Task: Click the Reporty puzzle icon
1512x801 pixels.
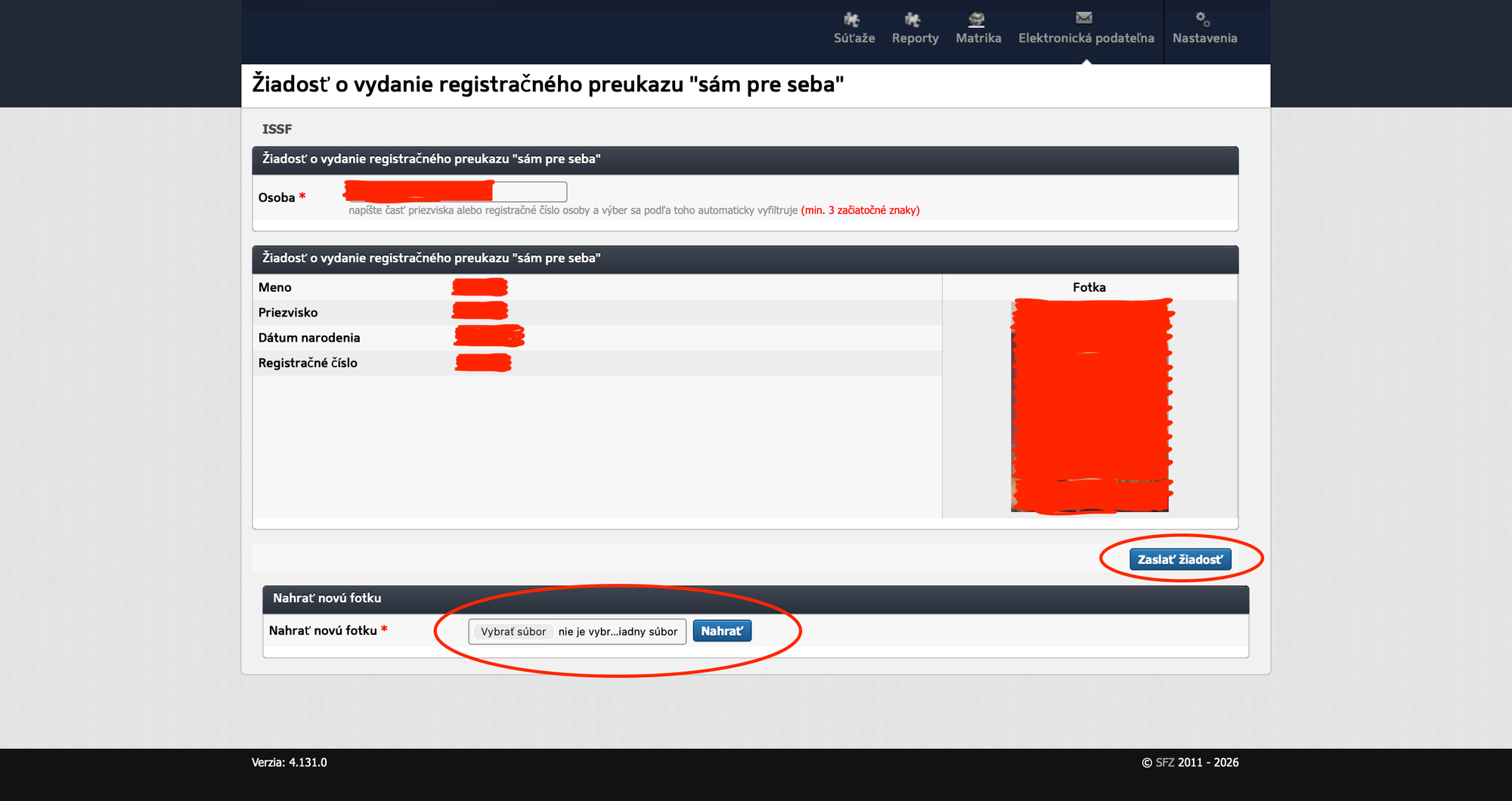Action: pyautogui.click(x=912, y=20)
